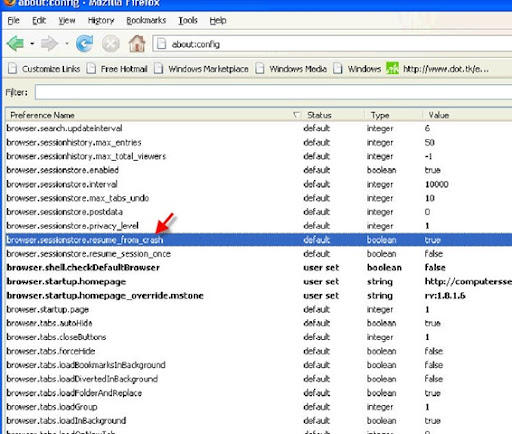The width and height of the screenshot is (512, 434).
Task: Click the page icon in the address bar
Action: 162,44
